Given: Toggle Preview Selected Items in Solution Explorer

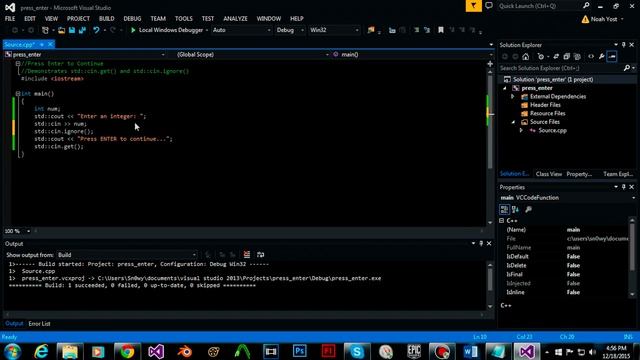Looking at the screenshot, I should click(612, 57).
